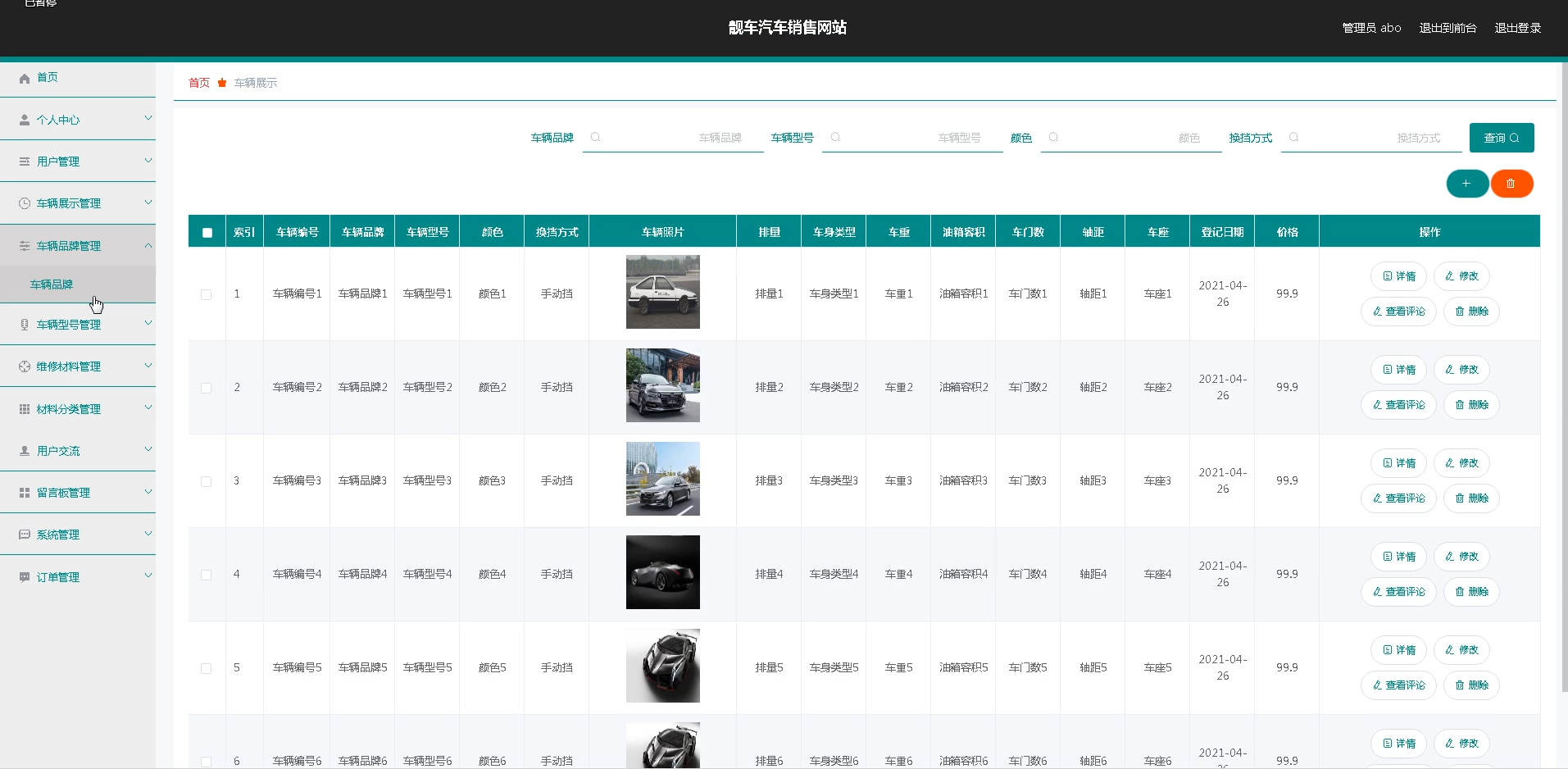Click the star icon in breadcrumb
The image size is (1568, 769).
click(222, 83)
